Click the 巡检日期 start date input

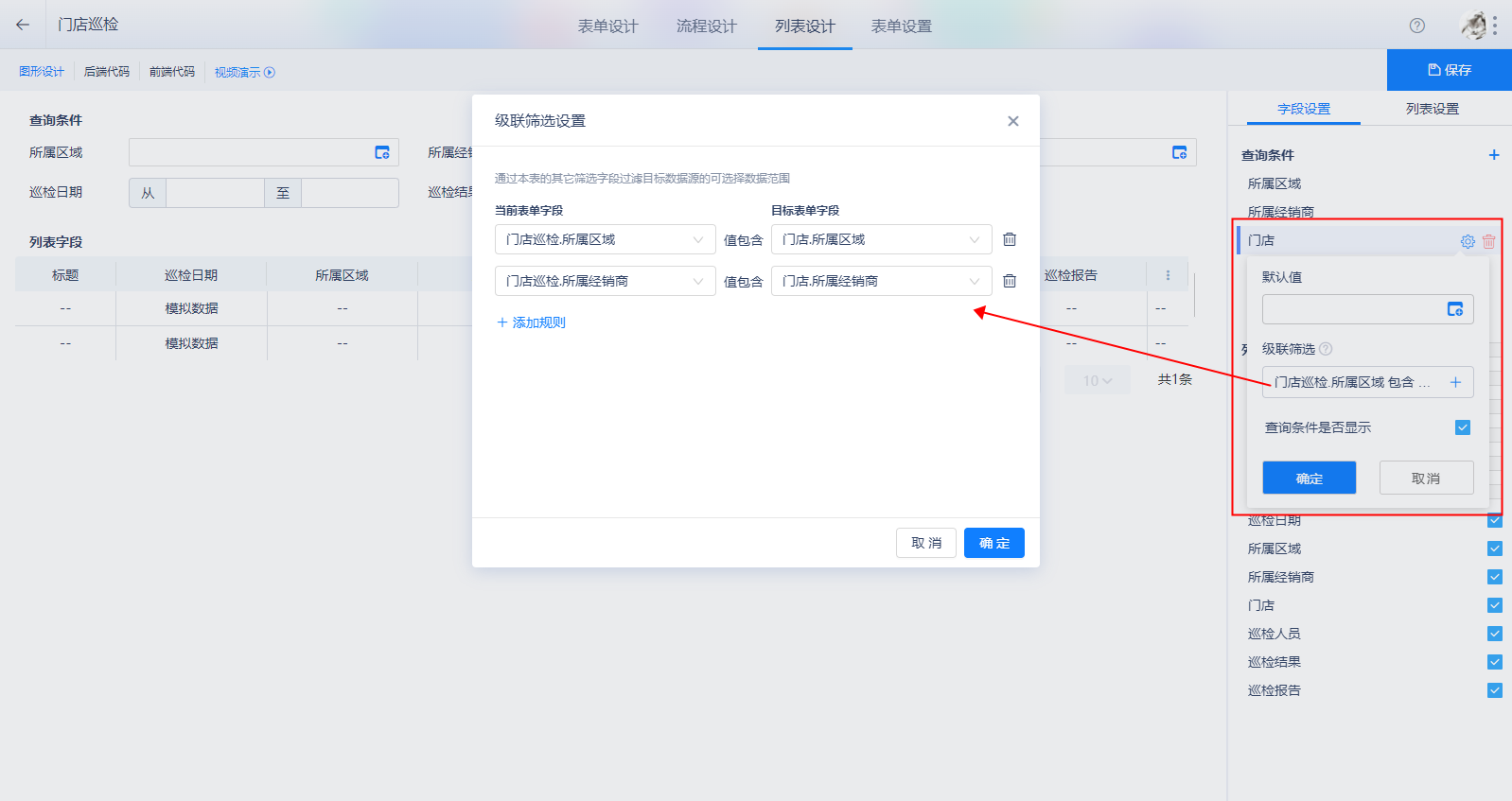pos(215,193)
